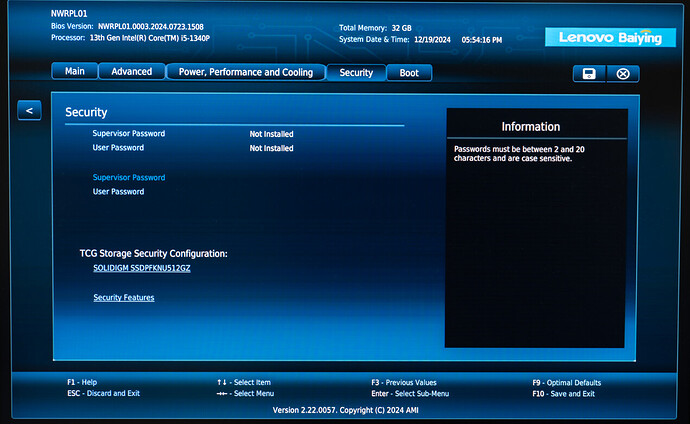Click F10 Save and Exit
Screen dimensions: 690x424
563,393
